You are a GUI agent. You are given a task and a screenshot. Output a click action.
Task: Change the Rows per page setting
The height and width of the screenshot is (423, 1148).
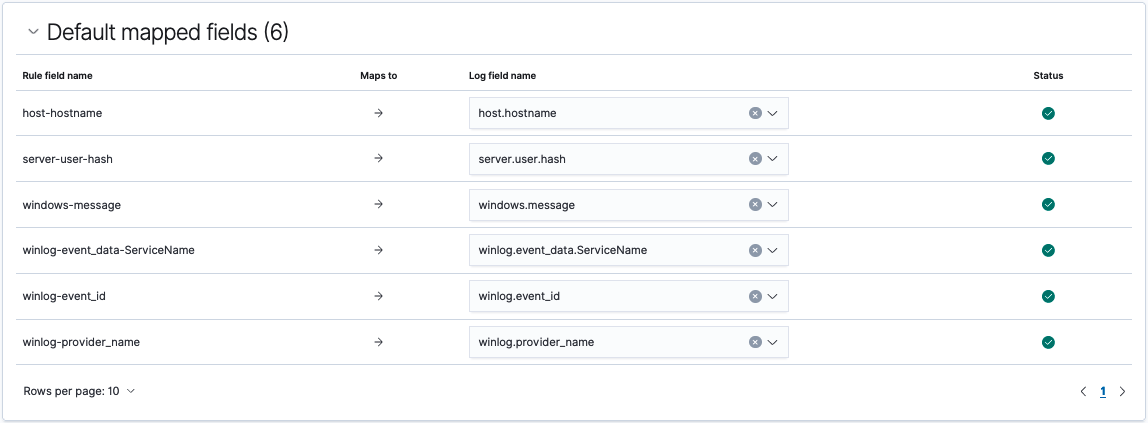point(79,391)
